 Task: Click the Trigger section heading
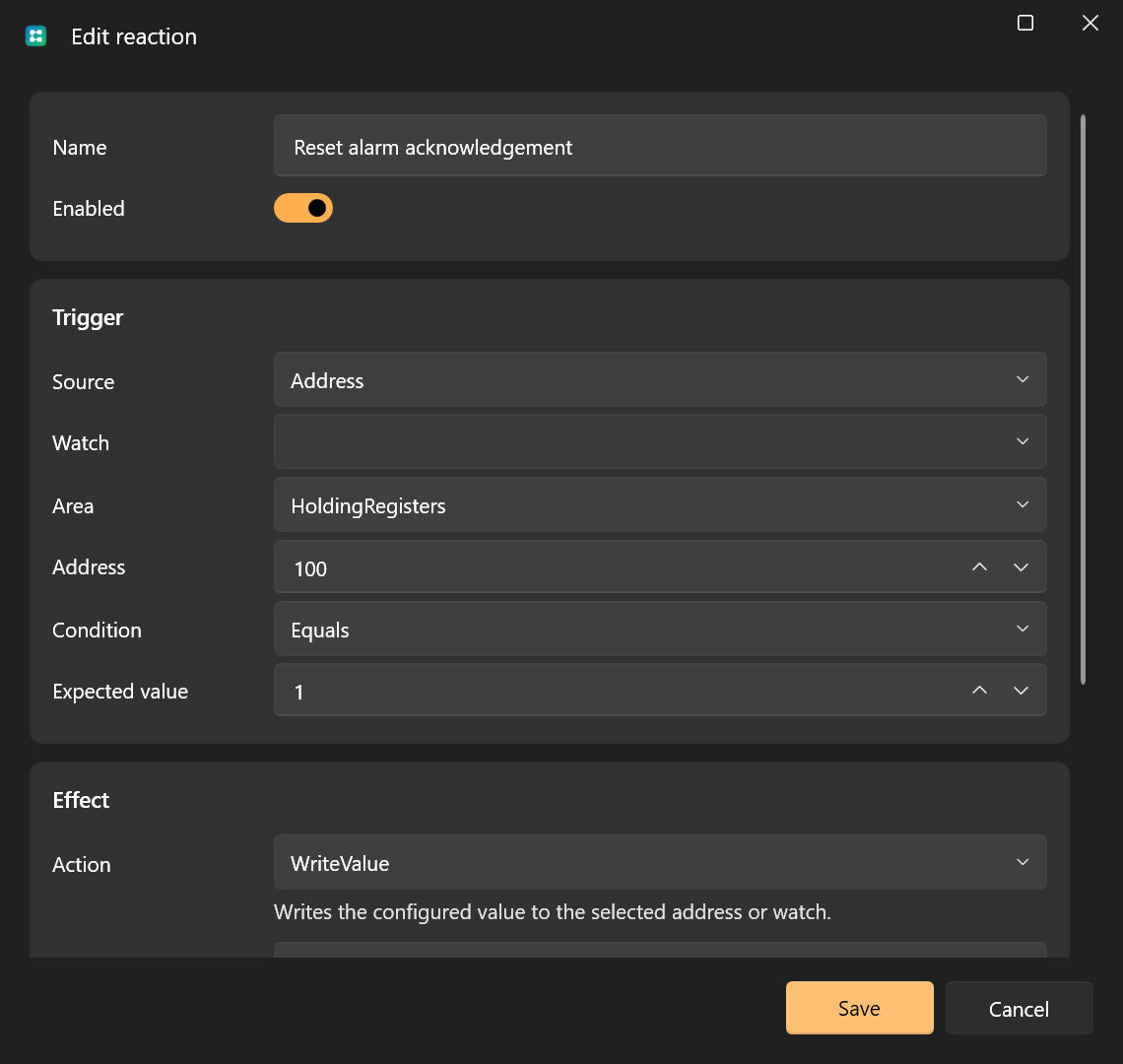(x=88, y=317)
